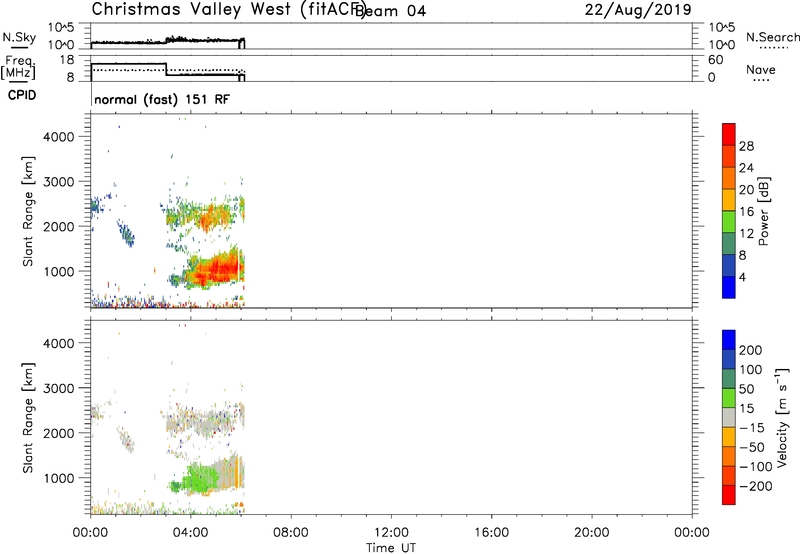This screenshot has height=554, width=800.
Task: Click the 'CPID' row label
Action: (22, 95)
